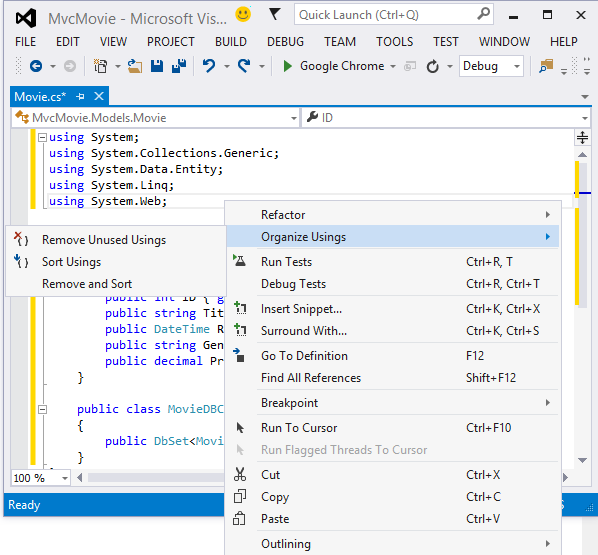Click the Navigate Backward arrow icon

coord(36,66)
